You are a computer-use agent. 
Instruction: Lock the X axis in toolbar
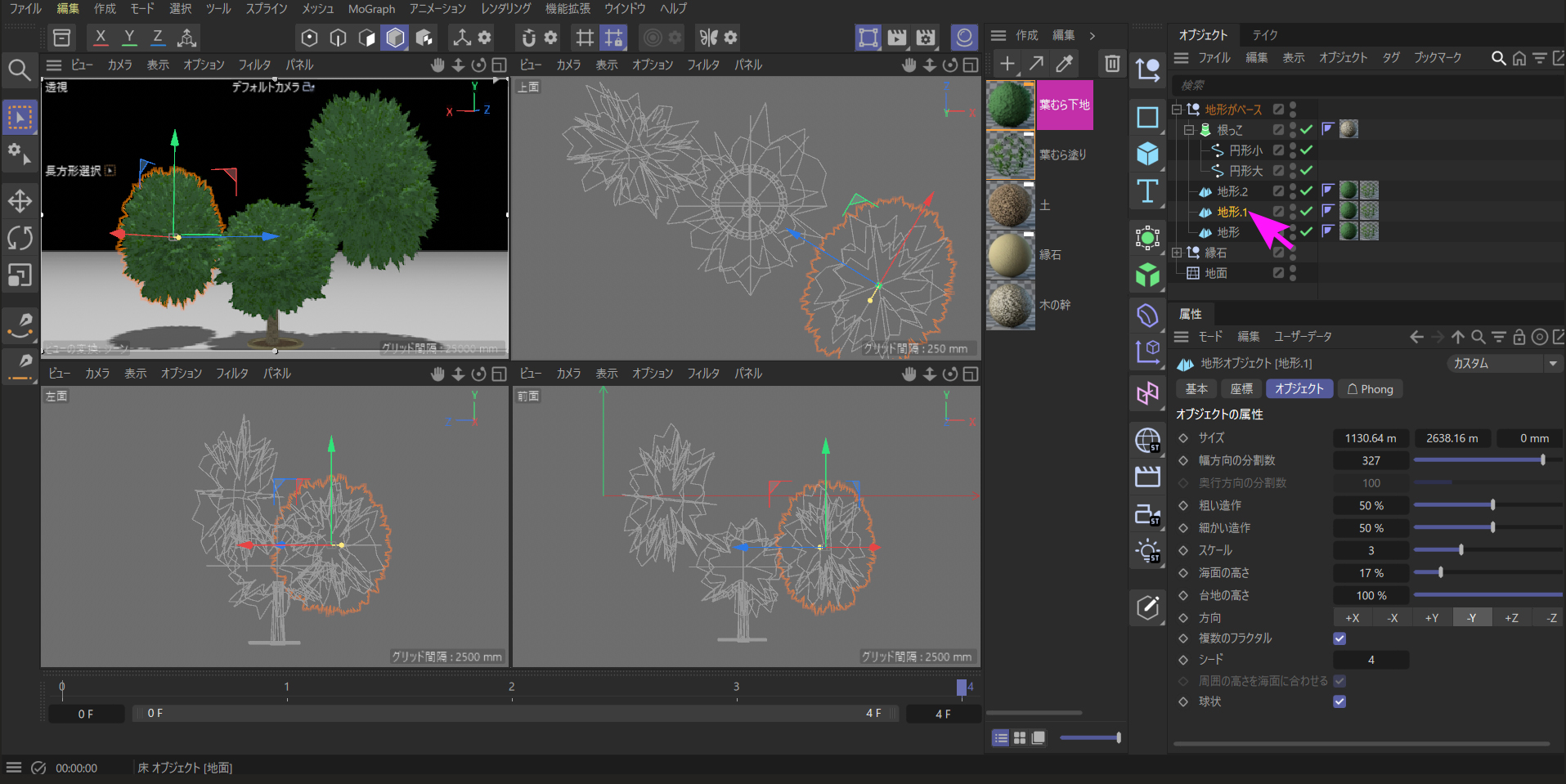(101, 37)
